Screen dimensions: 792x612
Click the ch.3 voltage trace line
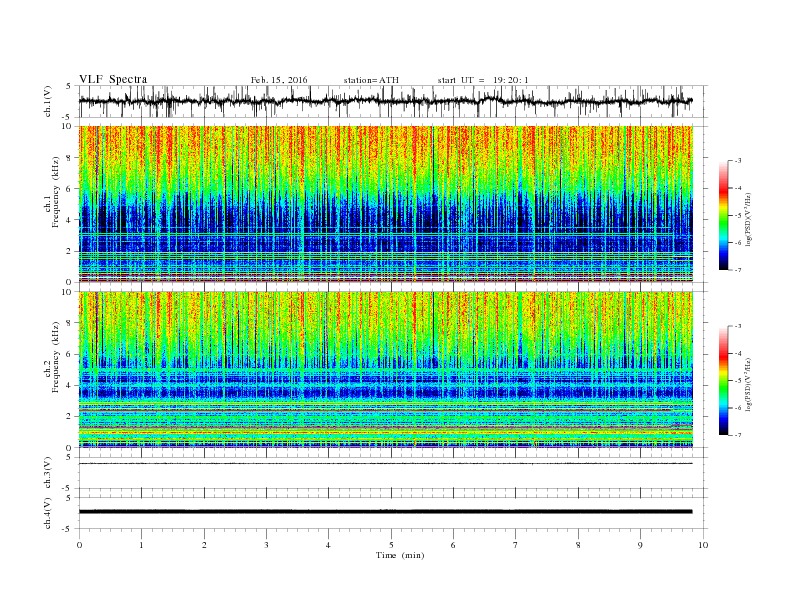coord(385,464)
